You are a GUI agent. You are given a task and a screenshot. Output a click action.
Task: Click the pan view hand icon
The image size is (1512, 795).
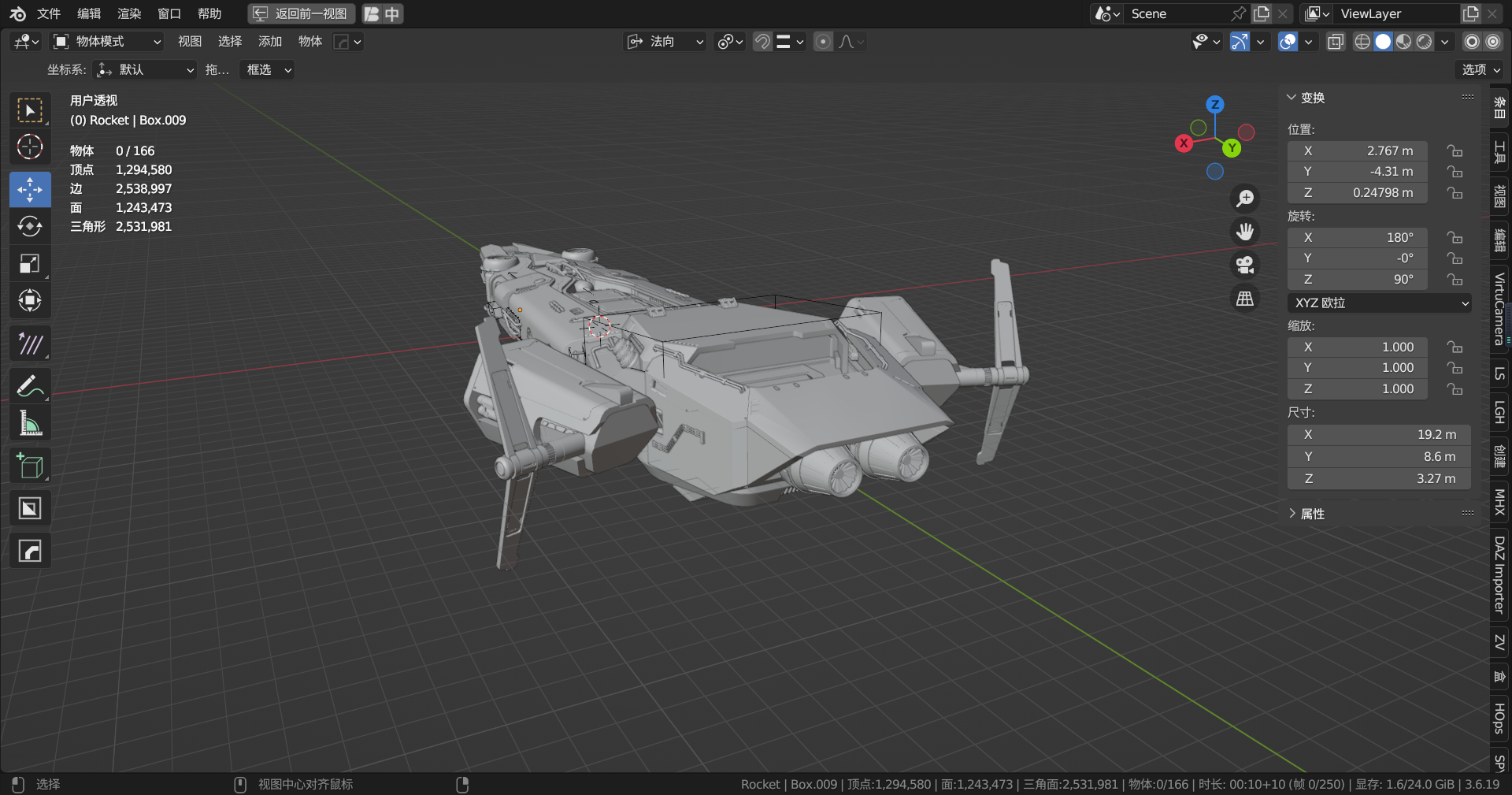tap(1245, 232)
